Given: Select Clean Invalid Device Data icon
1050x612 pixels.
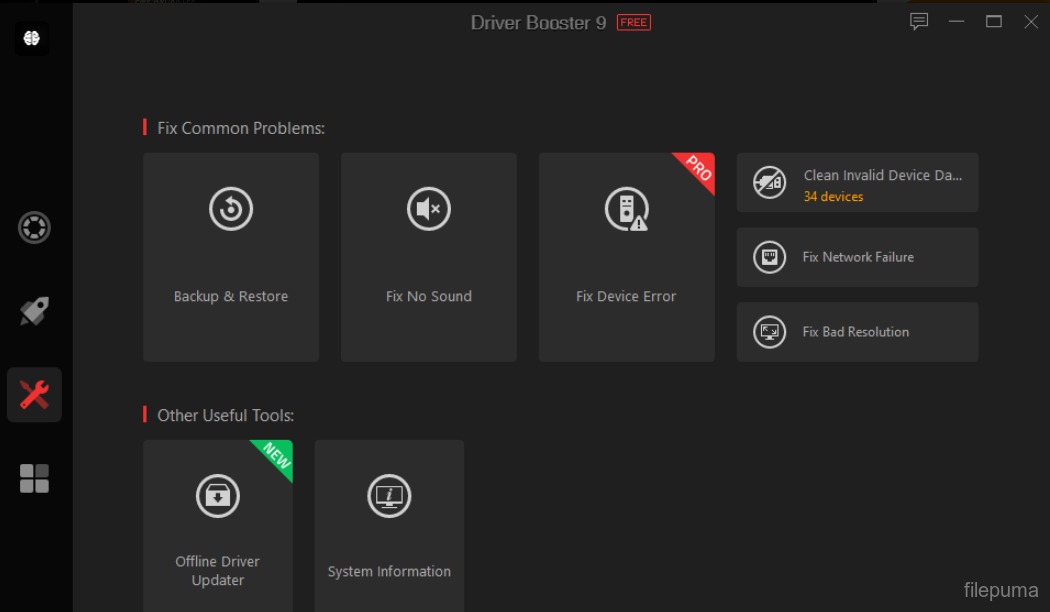Looking at the screenshot, I should click(769, 183).
